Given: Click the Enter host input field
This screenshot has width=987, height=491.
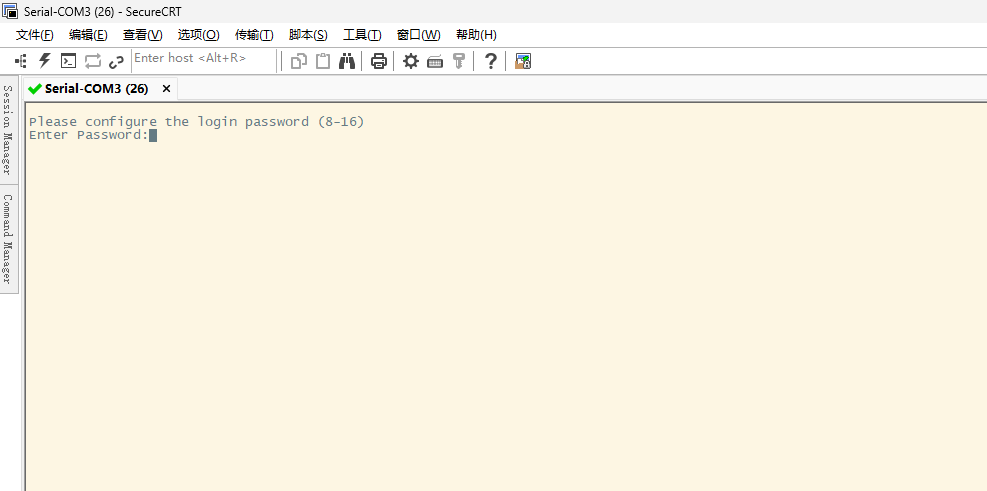Looking at the screenshot, I should (204, 60).
